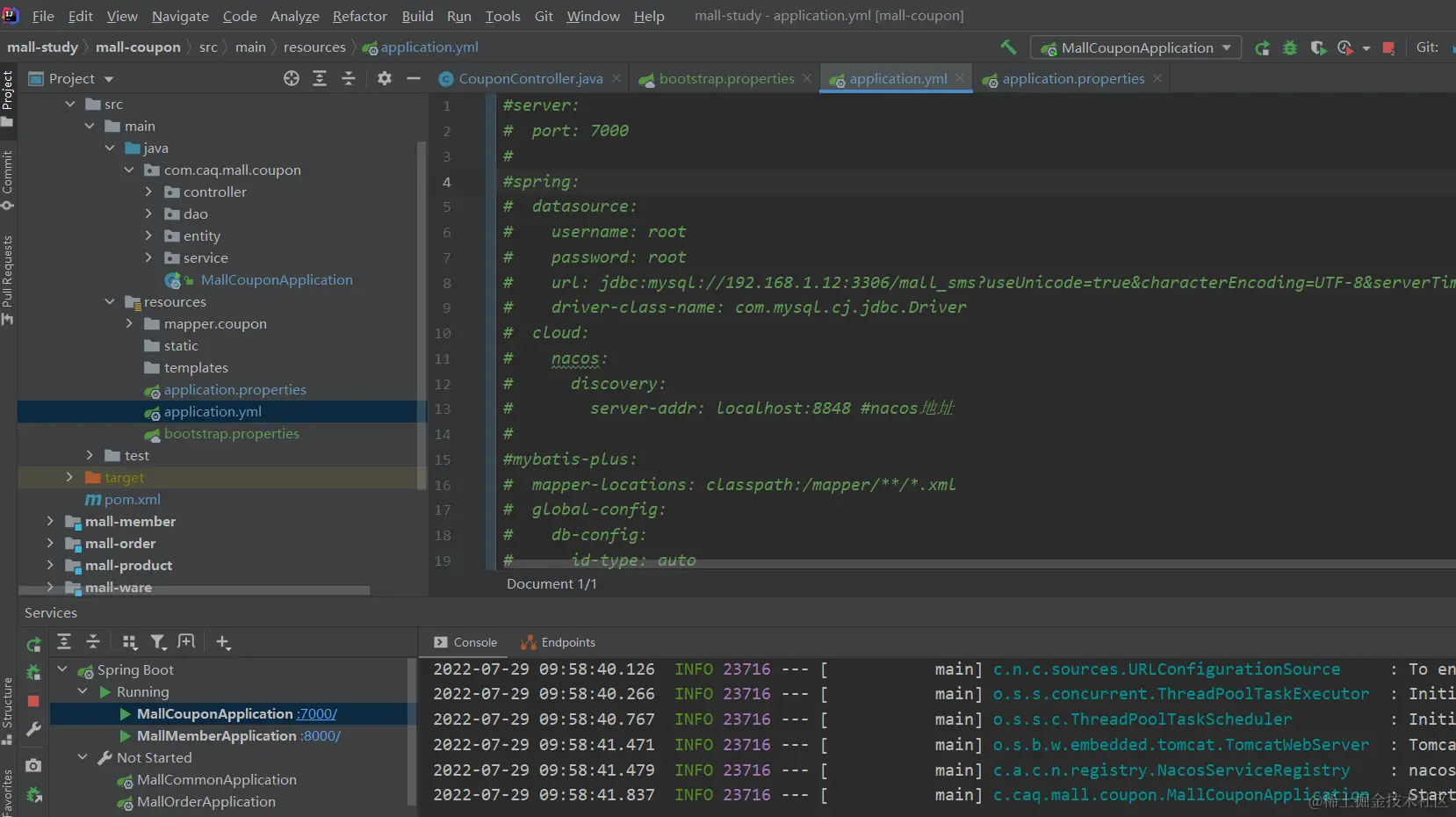Viewport: 1456px width, 817px height.
Task: Click the Filter icon in Services toolbar
Action: tap(158, 642)
